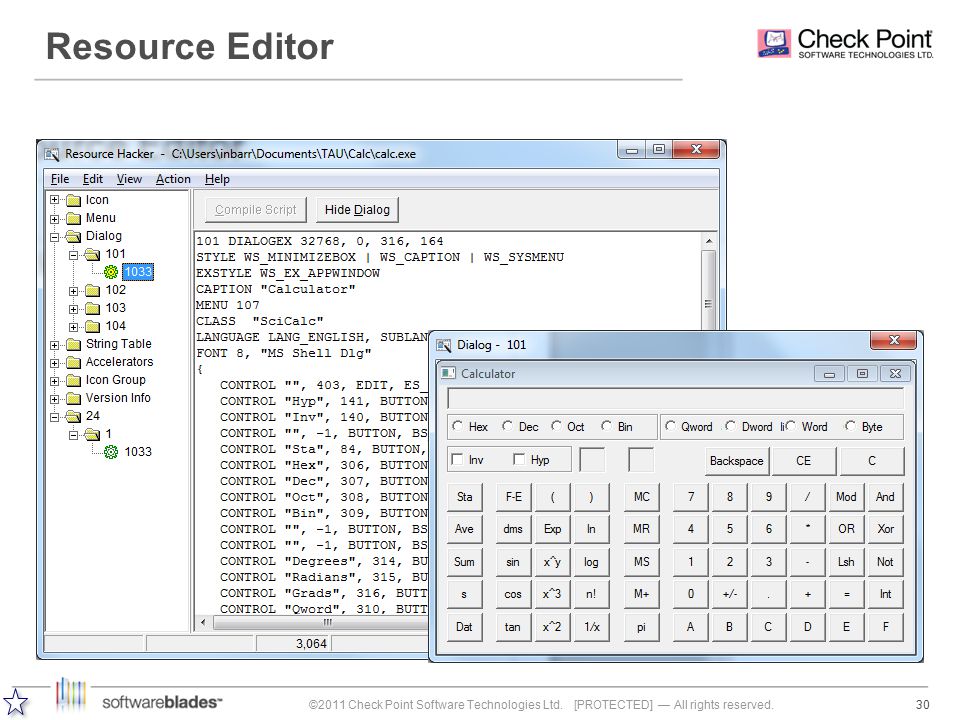Click the sin button in Calculator
Image resolution: width=960 pixels, height=720 pixels.
pyautogui.click(x=513, y=562)
